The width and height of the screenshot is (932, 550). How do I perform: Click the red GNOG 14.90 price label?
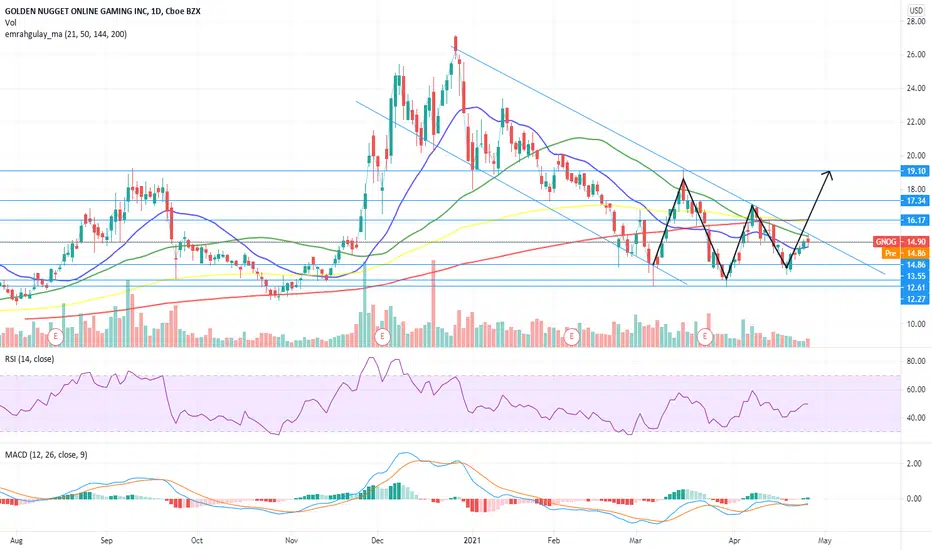tap(900, 242)
